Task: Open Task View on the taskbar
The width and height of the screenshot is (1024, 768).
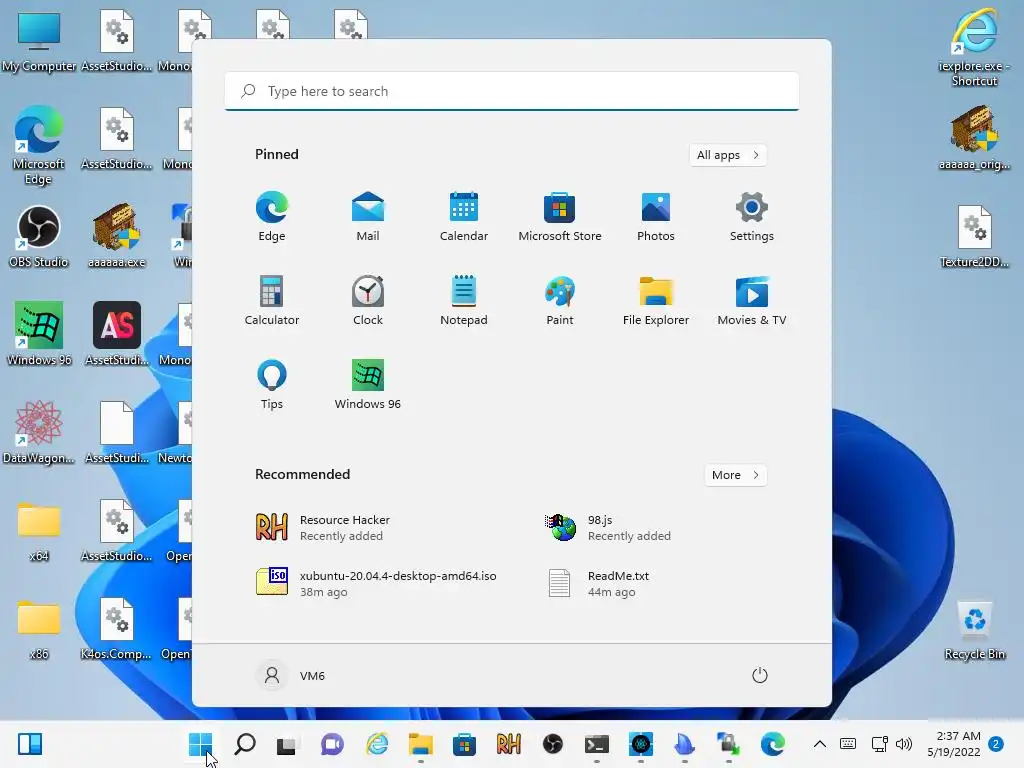Action: click(x=287, y=744)
